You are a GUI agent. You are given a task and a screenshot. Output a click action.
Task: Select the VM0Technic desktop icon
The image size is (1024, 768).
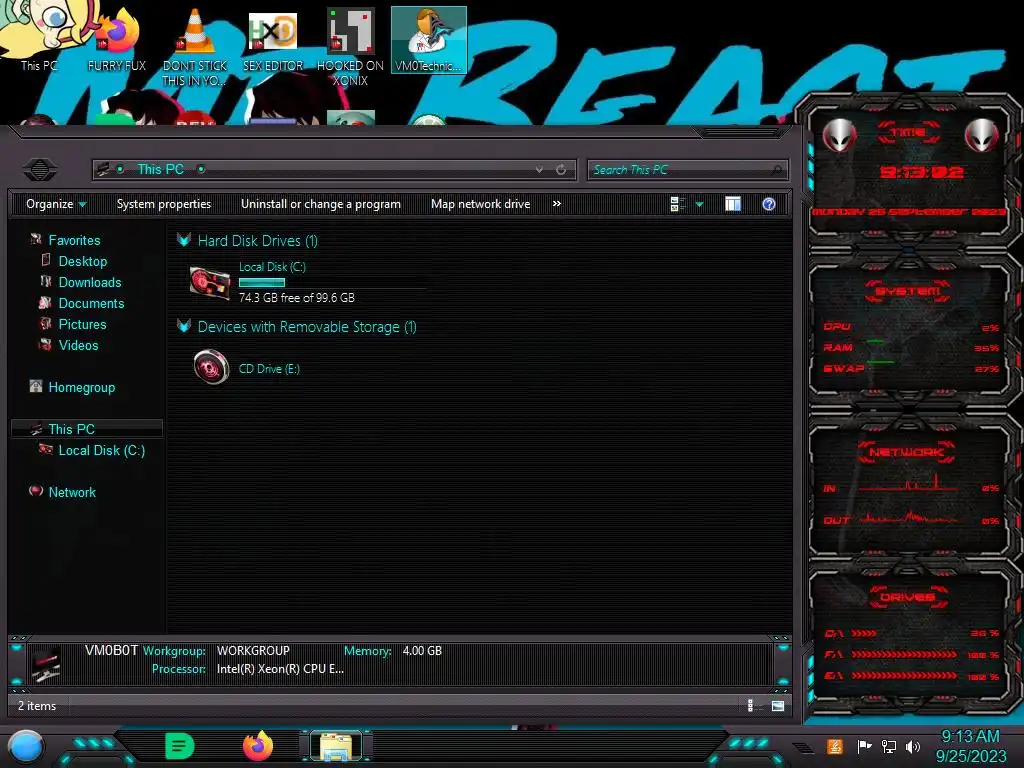tap(428, 39)
